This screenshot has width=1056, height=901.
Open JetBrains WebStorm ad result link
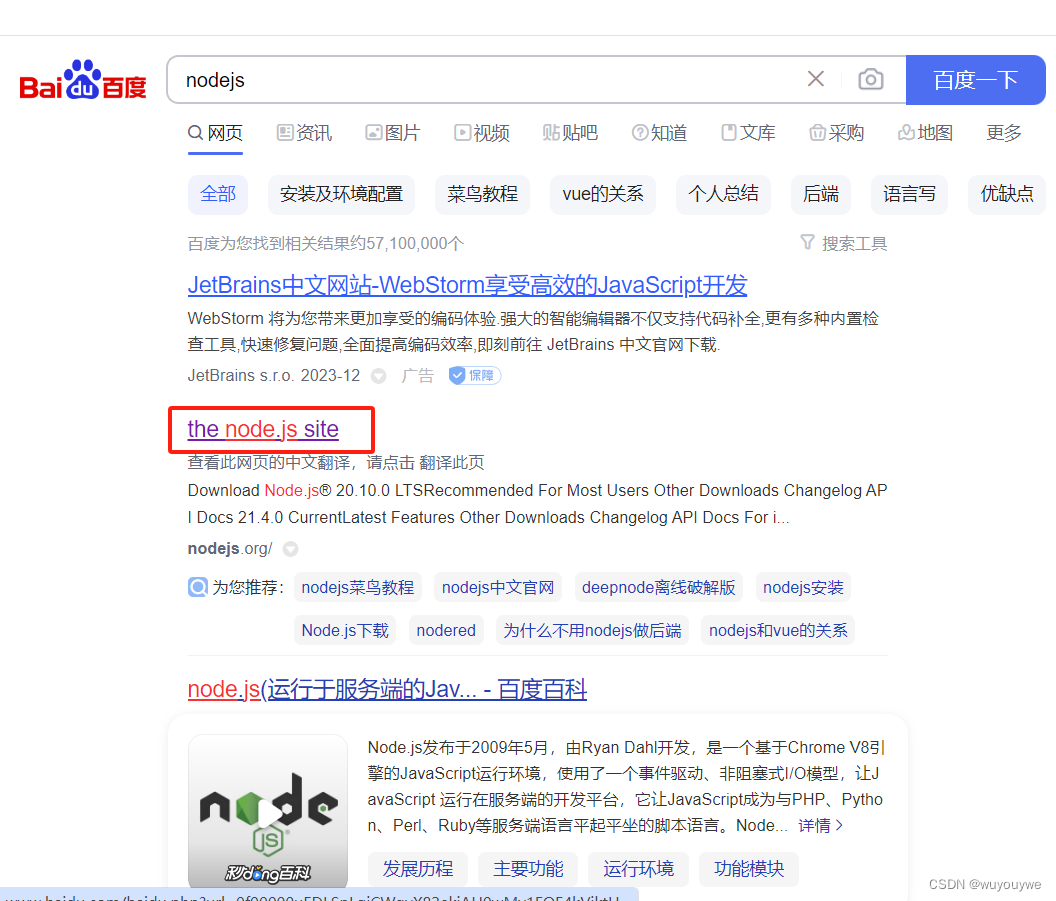(x=467, y=286)
